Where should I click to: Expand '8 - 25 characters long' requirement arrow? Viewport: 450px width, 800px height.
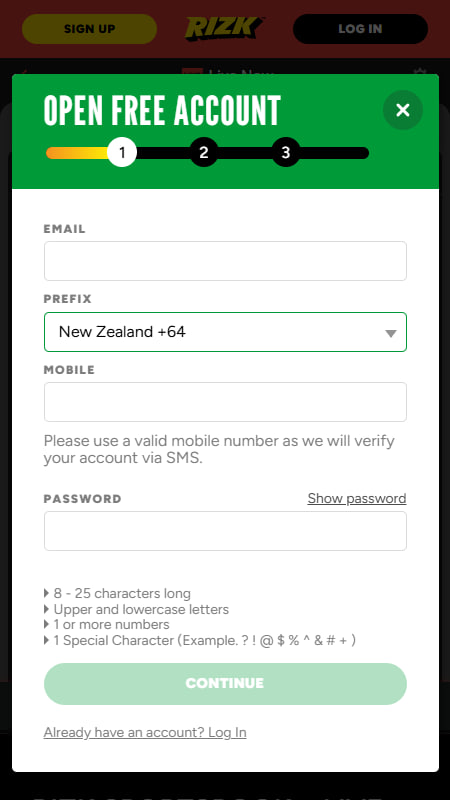pos(47,593)
